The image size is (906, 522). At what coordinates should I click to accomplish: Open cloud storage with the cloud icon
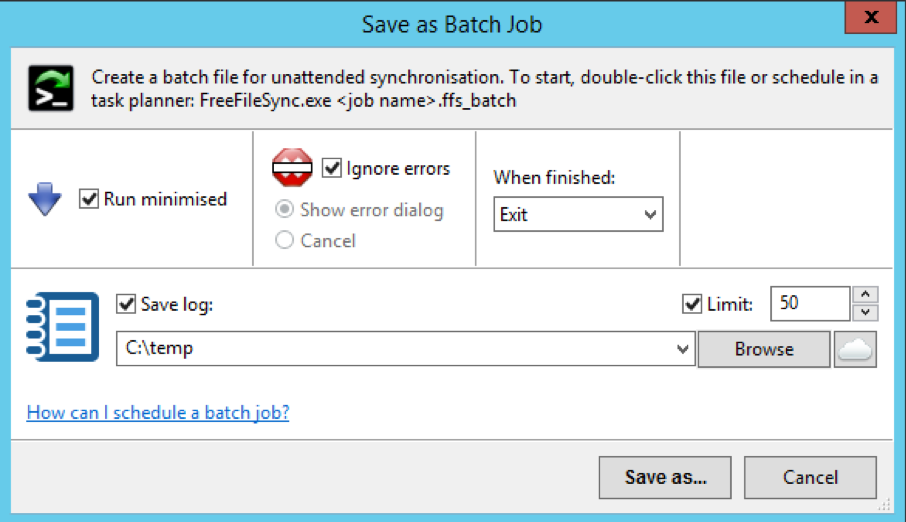point(855,349)
